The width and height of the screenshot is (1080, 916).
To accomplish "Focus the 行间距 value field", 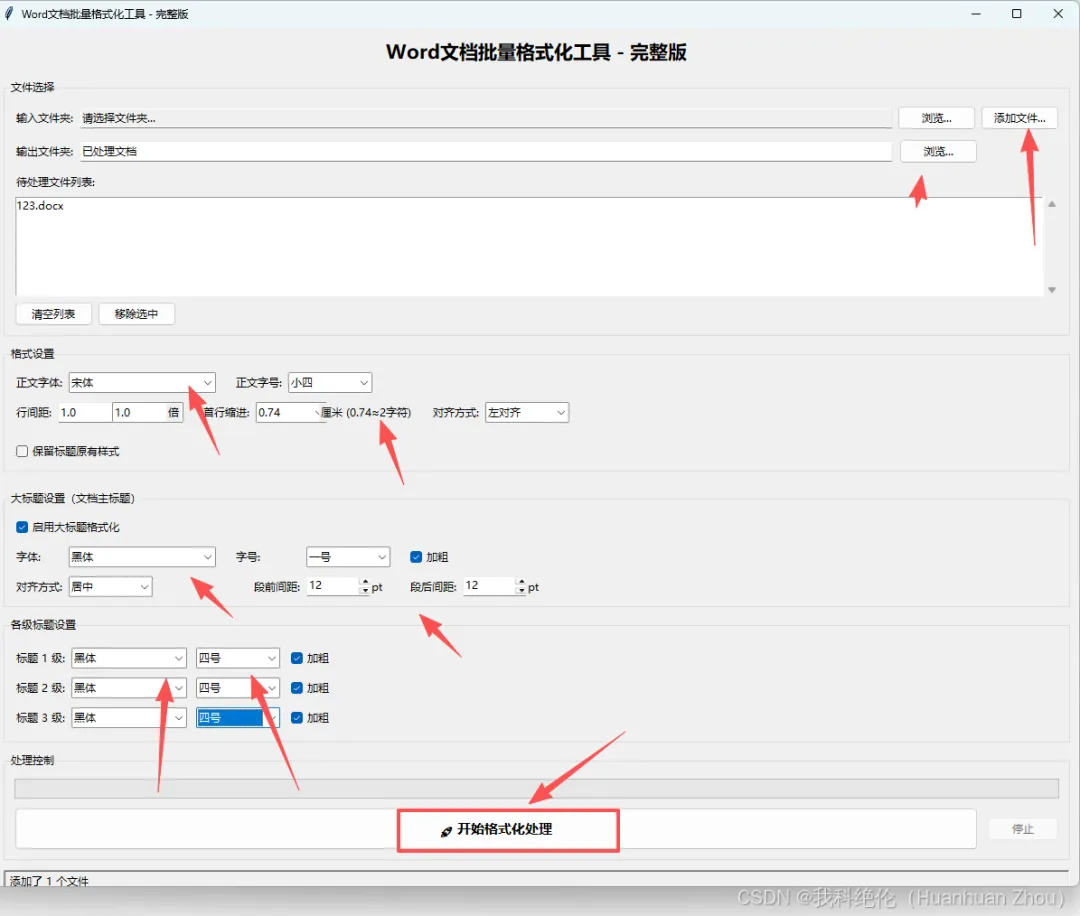I will [x=85, y=413].
